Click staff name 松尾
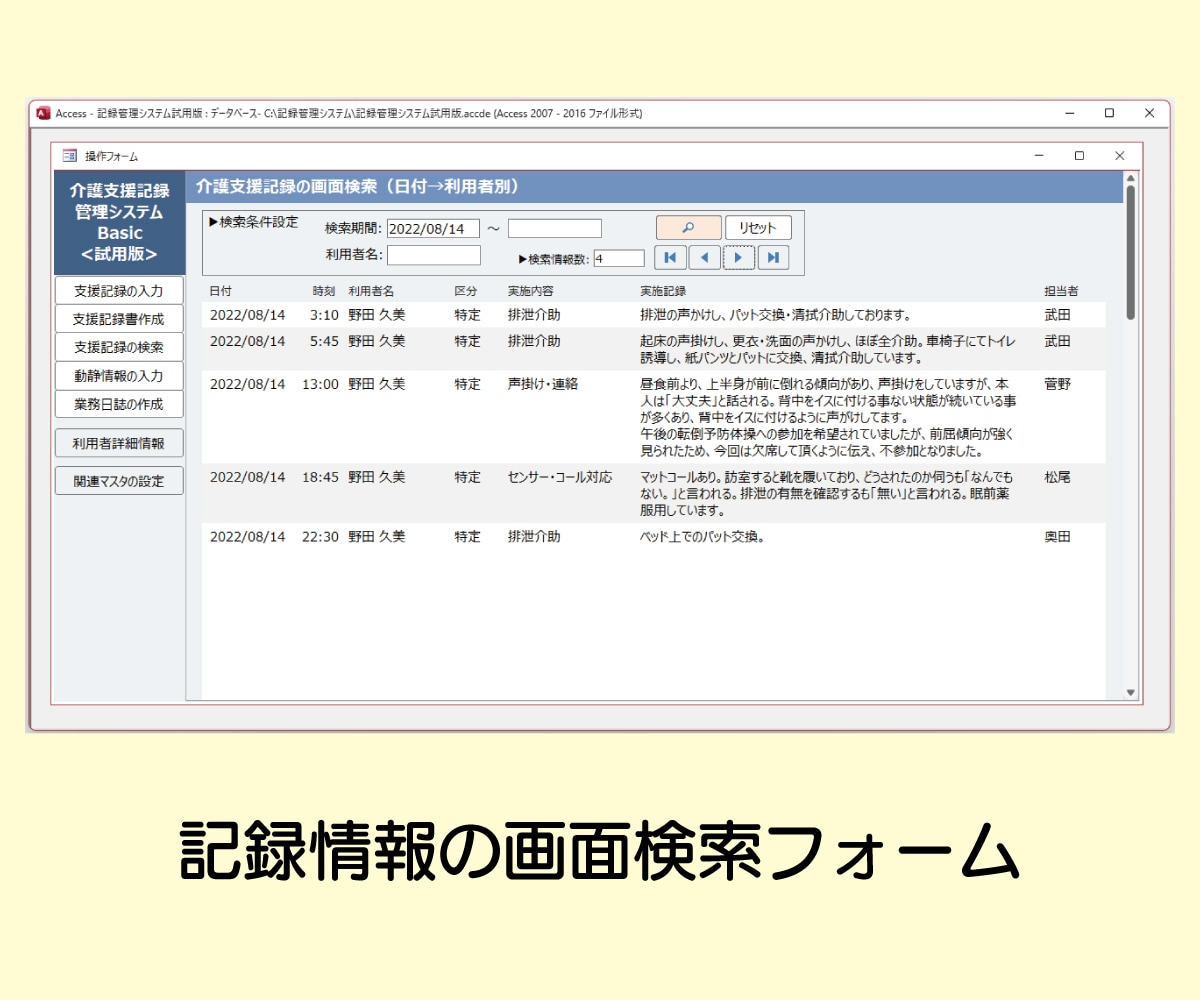This screenshot has height=1000, width=1200. click(x=1057, y=477)
